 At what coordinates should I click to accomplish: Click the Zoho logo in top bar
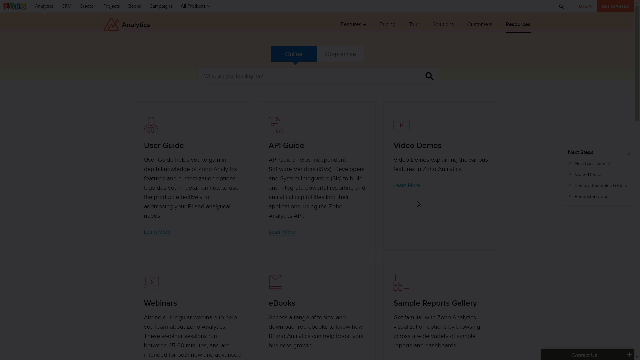point(14,6)
